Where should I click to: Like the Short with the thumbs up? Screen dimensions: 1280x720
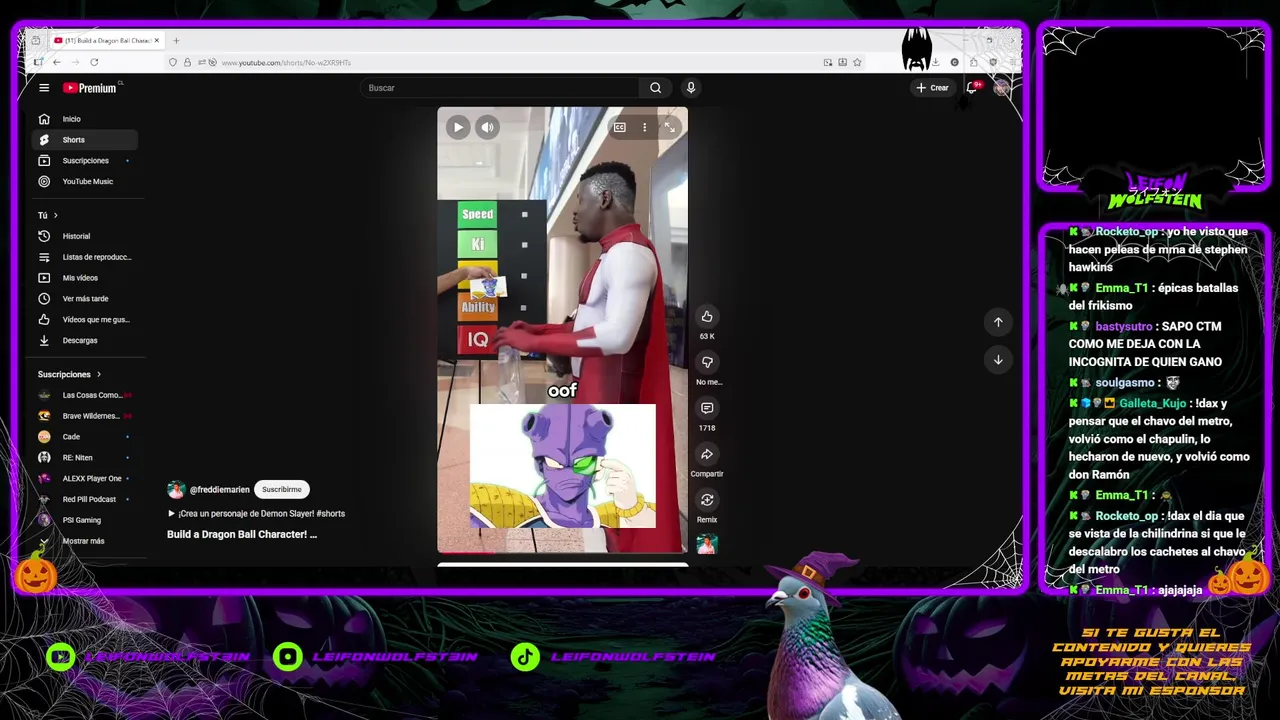tap(707, 317)
